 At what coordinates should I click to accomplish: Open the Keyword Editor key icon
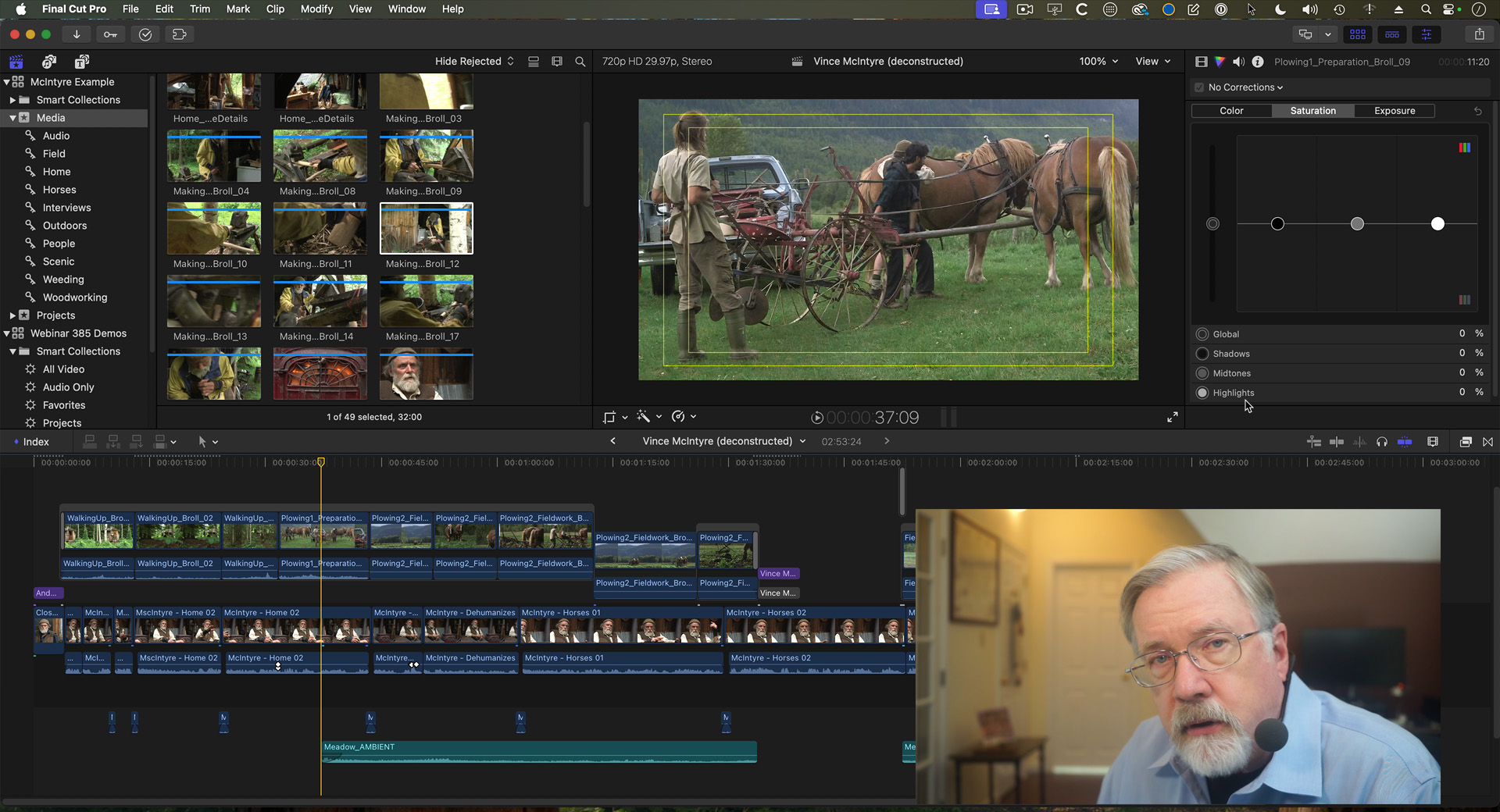pyautogui.click(x=110, y=34)
